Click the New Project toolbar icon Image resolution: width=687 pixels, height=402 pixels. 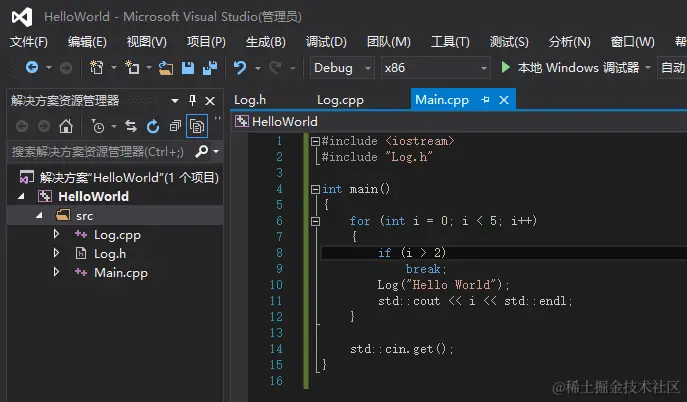point(96,67)
